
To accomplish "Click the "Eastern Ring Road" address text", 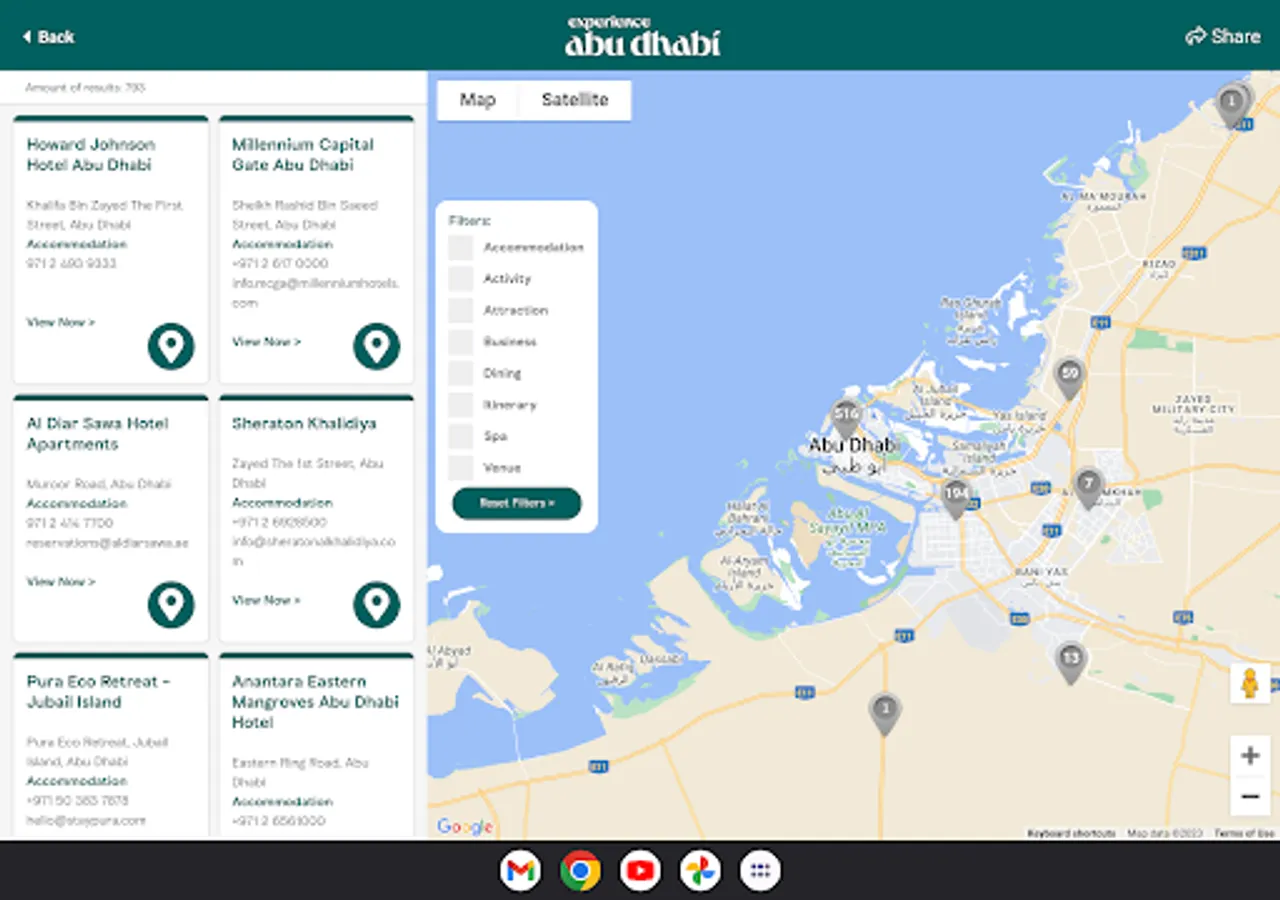I will [300, 773].
